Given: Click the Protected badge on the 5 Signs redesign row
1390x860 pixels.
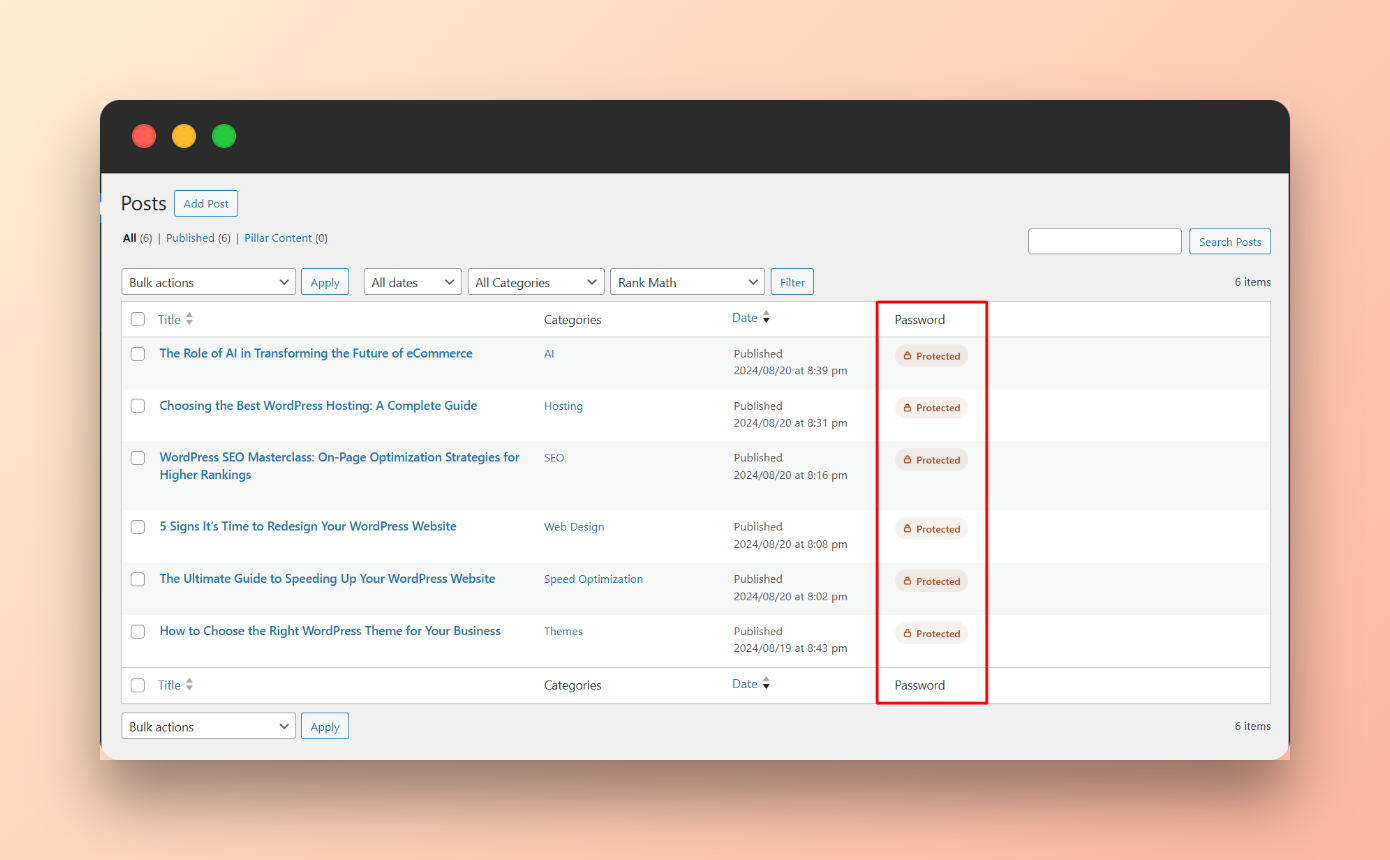Looking at the screenshot, I should click(931, 529).
